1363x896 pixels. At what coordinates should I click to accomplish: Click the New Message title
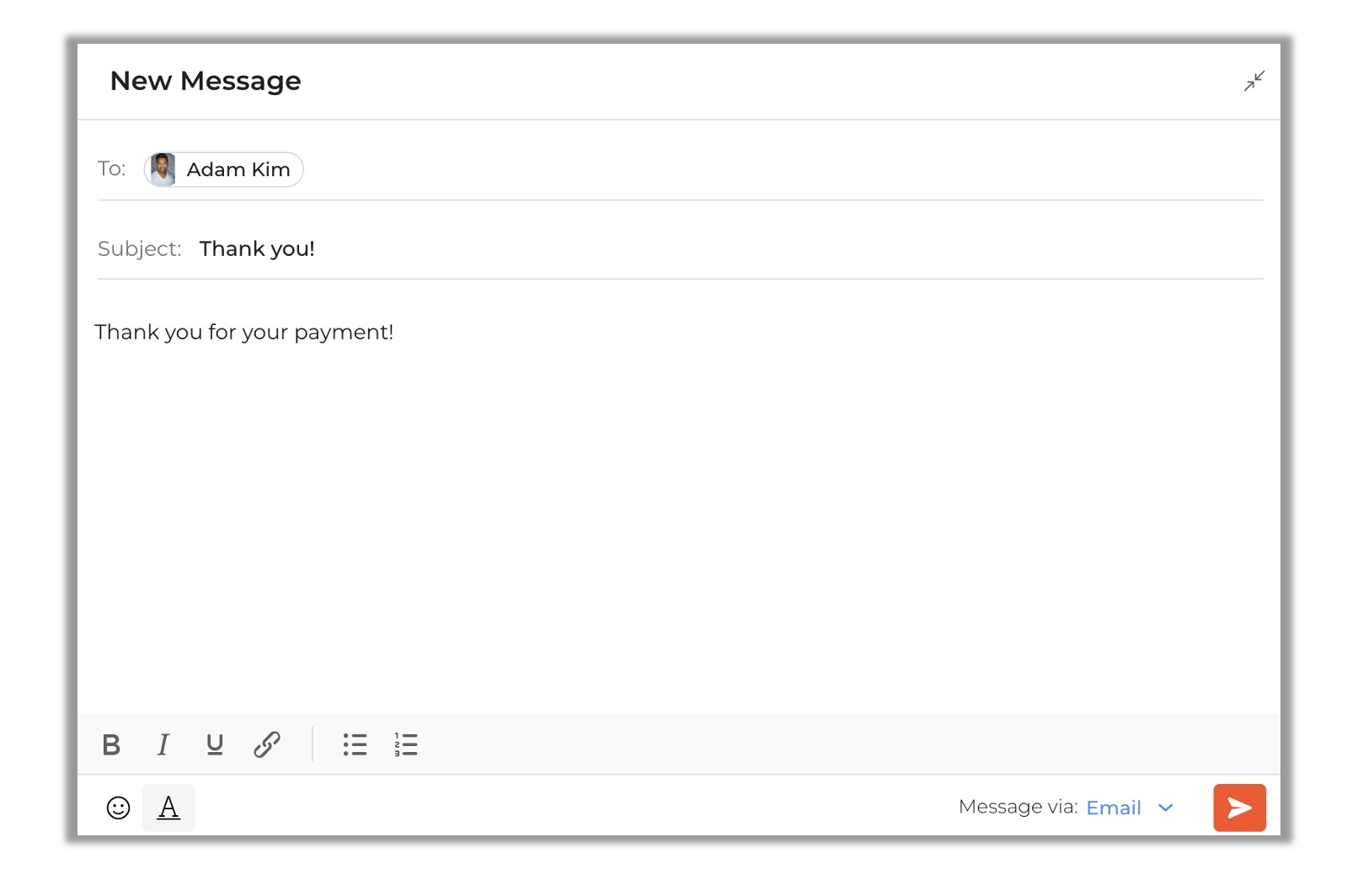(x=206, y=81)
